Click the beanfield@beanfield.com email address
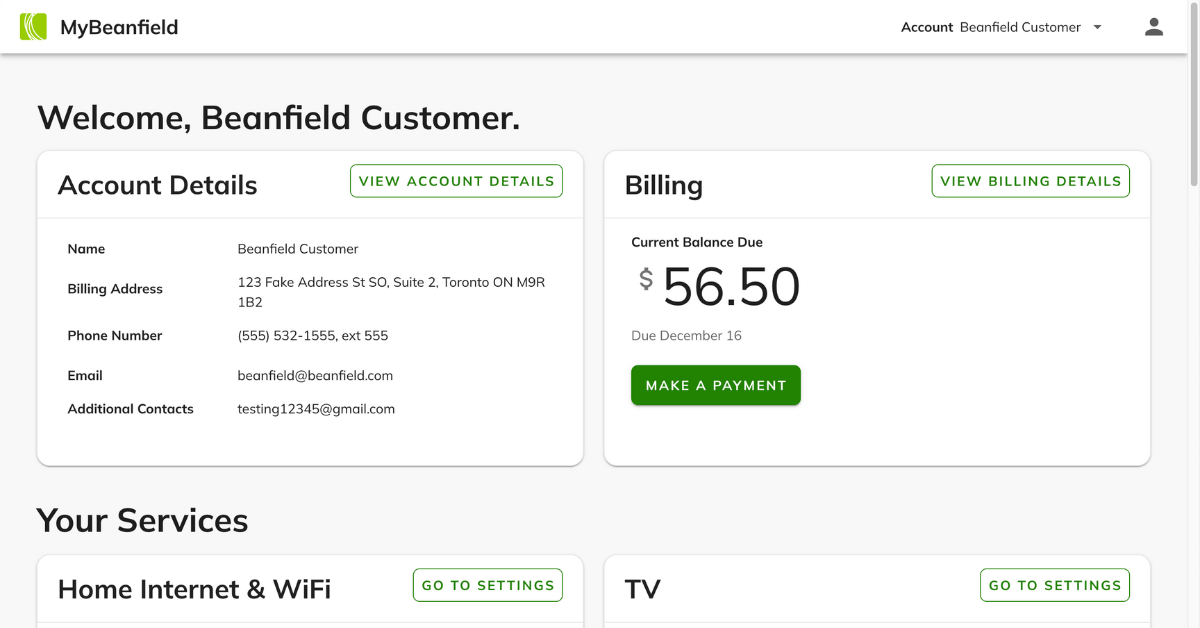The height and width of the screenshot is (628, 1200). [x=315, y=376]
